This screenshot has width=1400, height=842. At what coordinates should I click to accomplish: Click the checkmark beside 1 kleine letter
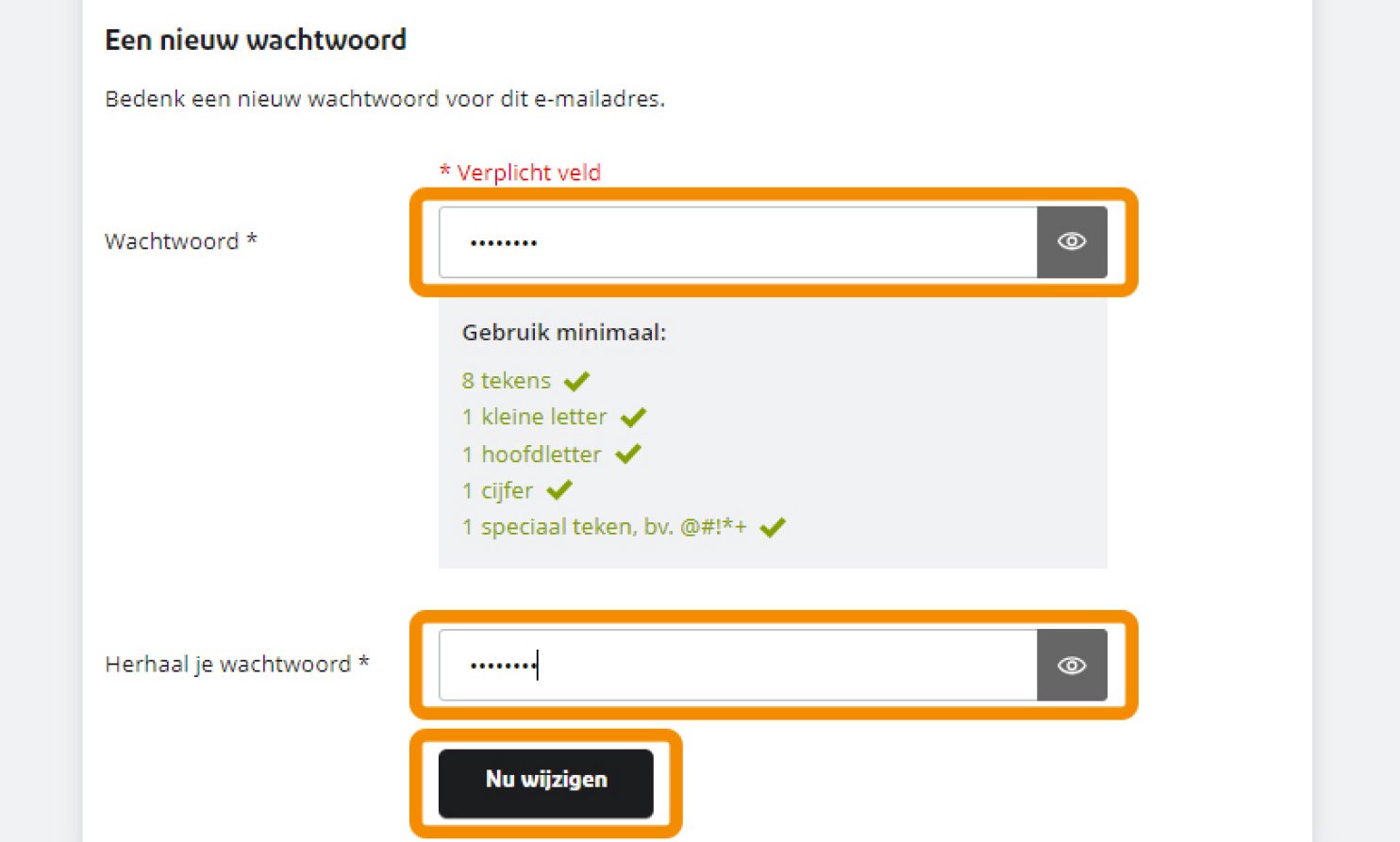pyautogui.click(x=633, y=417)
